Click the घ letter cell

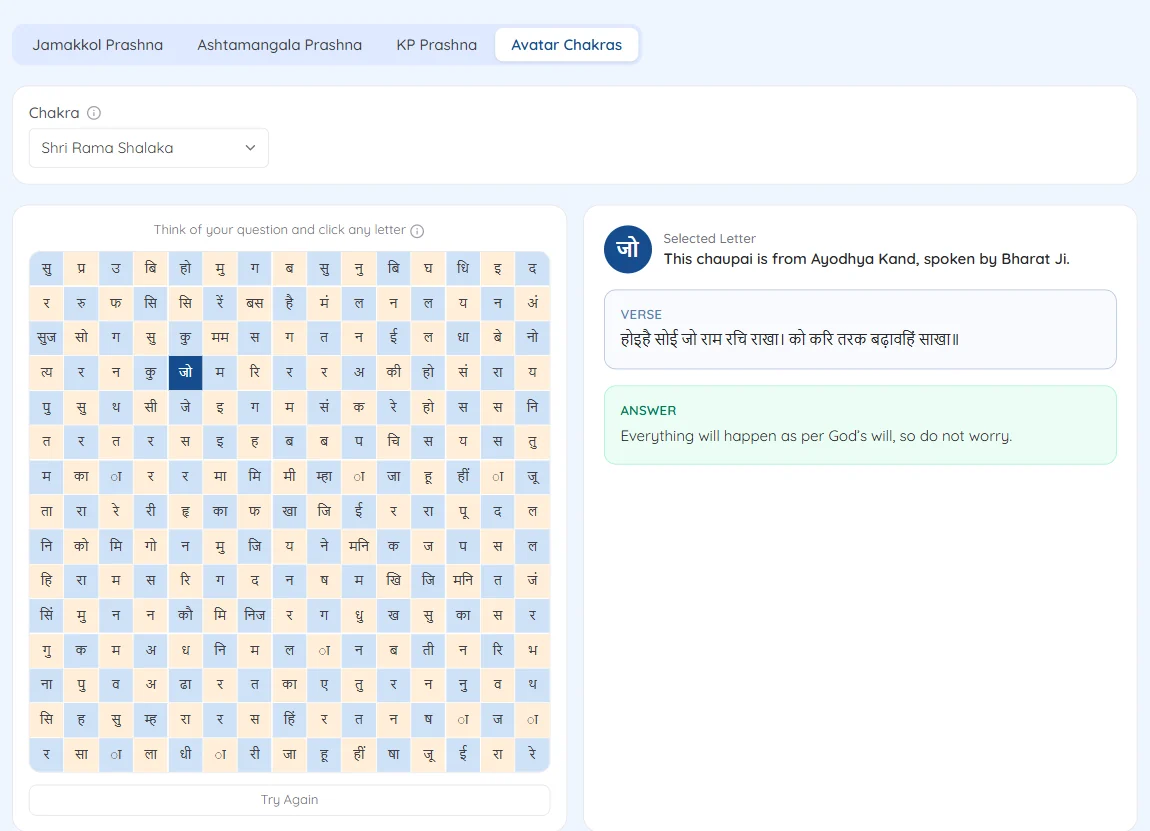[x=428, y=268]
